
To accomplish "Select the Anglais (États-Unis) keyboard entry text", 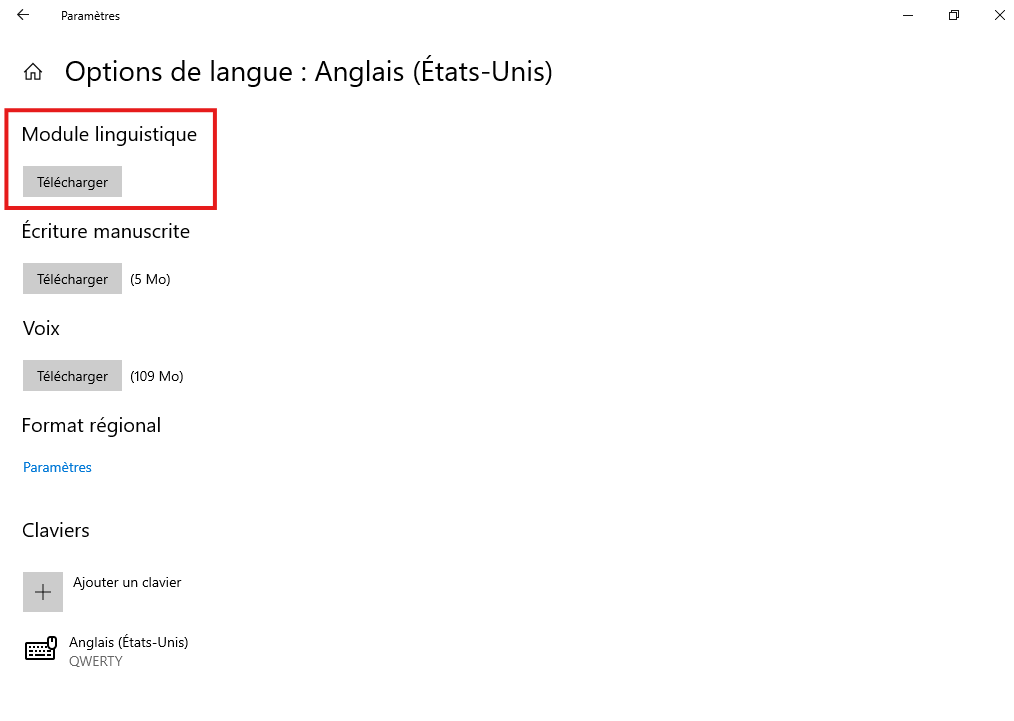I will coord(128,642).
